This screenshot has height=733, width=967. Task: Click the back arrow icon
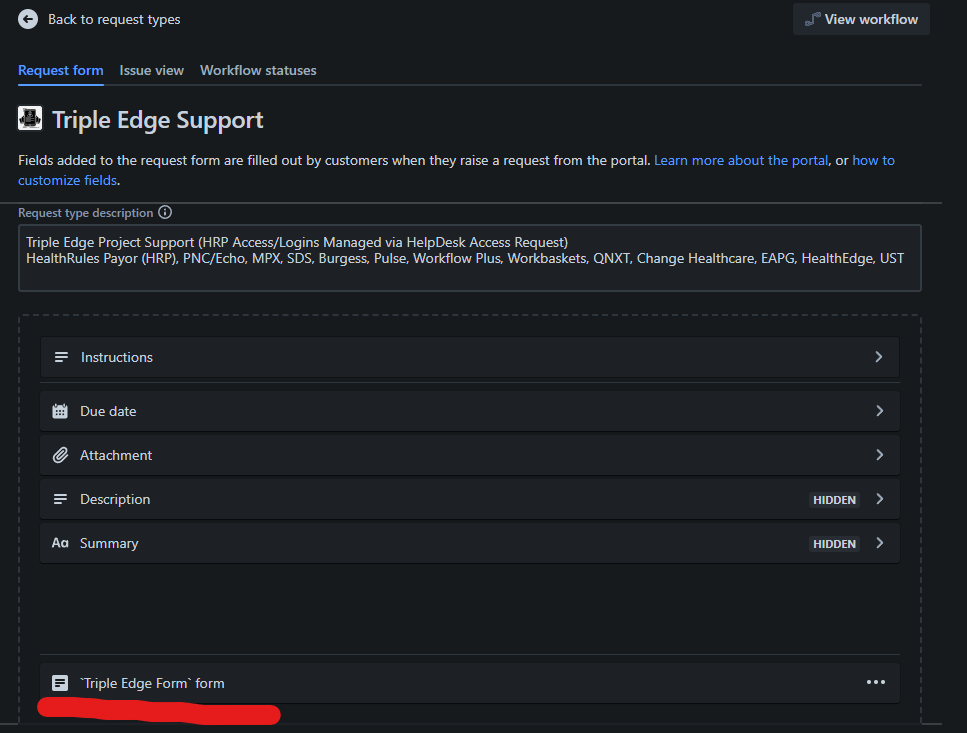pos(28,19)
